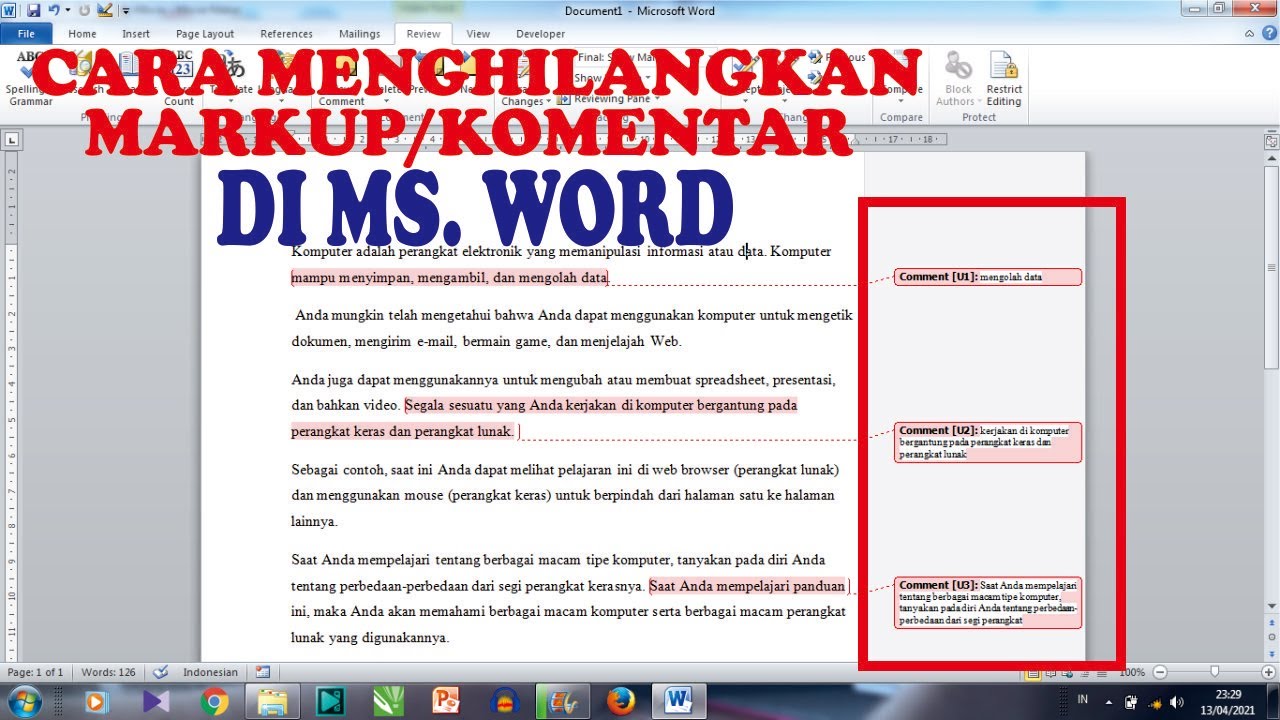Open Windows Explorer from the taskbar

click(272, 702)
